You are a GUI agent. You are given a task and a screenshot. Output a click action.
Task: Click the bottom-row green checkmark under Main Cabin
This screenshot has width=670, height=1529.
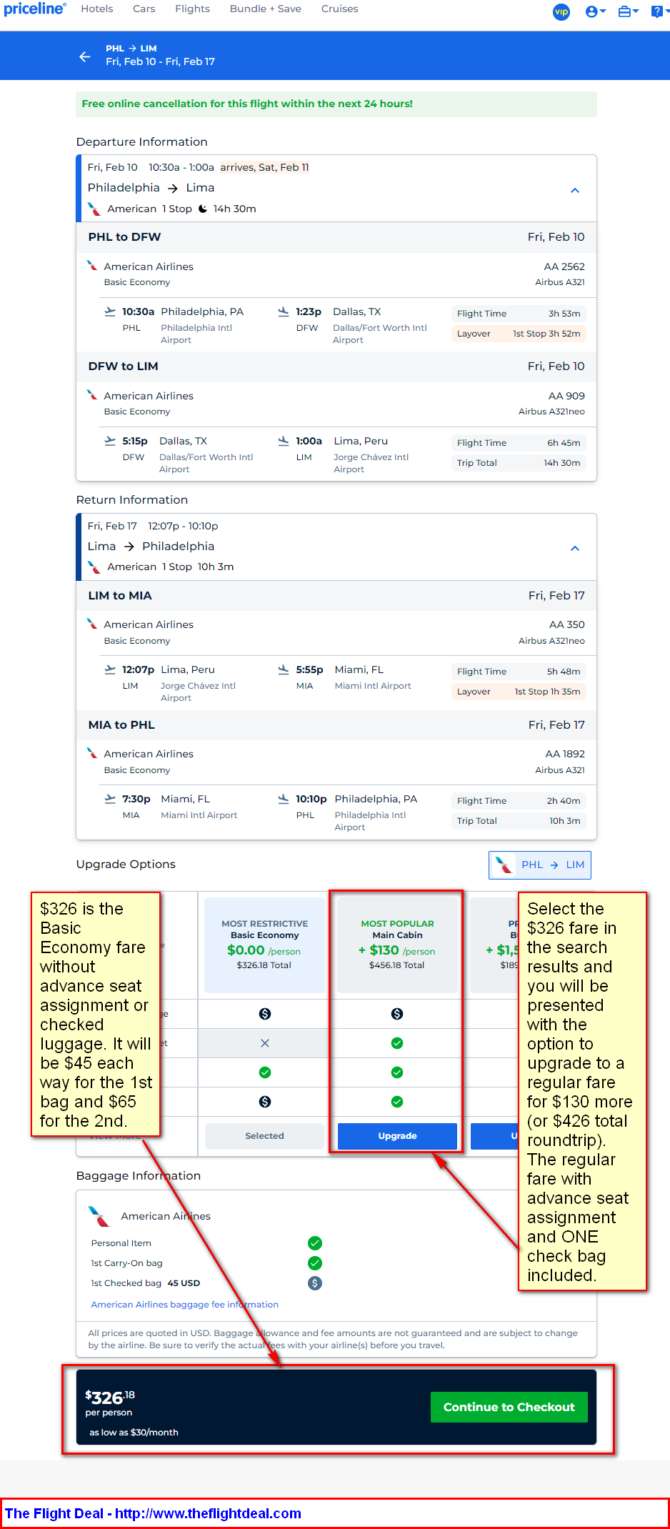tap(397, 1101)
